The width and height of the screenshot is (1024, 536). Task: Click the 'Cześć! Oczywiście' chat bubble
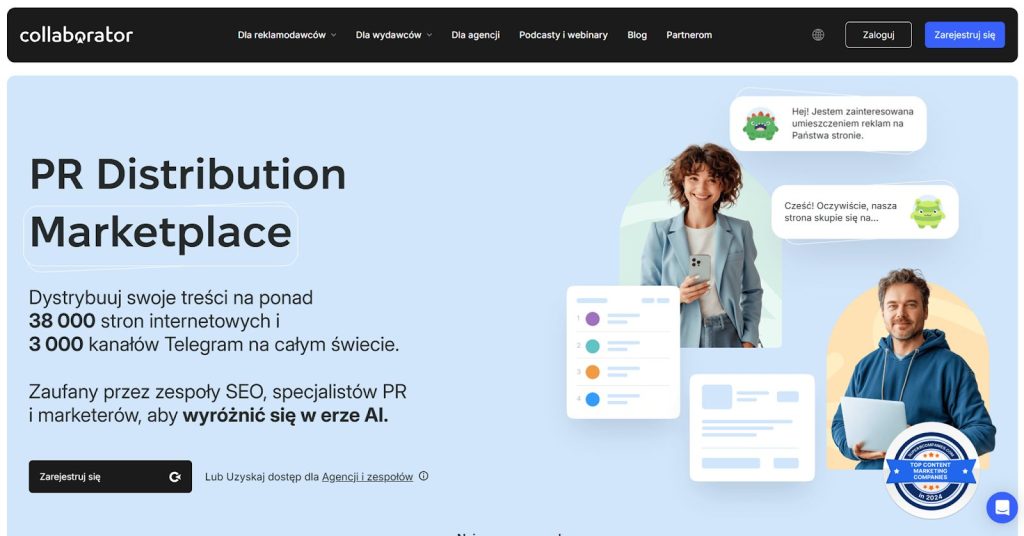click(865, 212)
